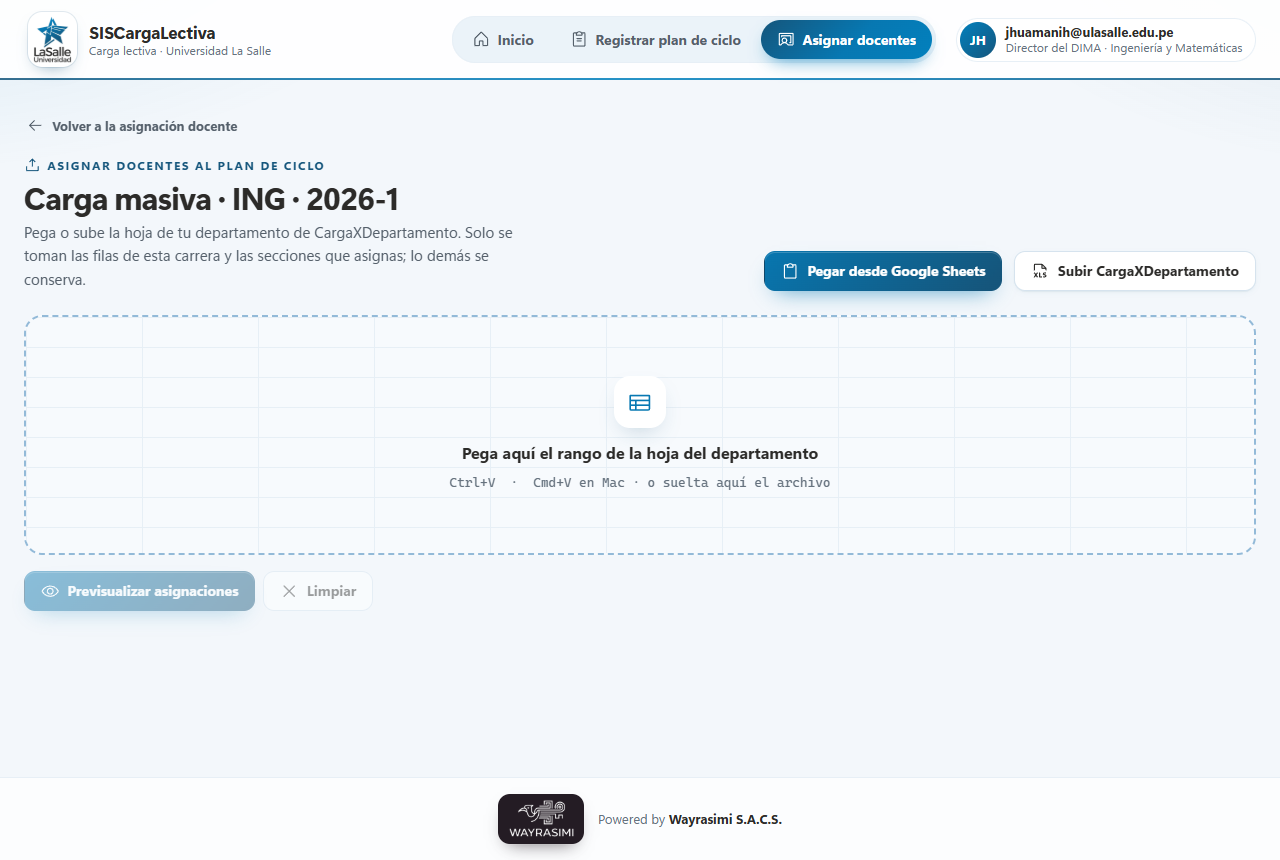Screen dimensions: 1280x860
Task: Click the text Pega aquí el rango de la hoja del departamento
Action: (x=640, y=453)
